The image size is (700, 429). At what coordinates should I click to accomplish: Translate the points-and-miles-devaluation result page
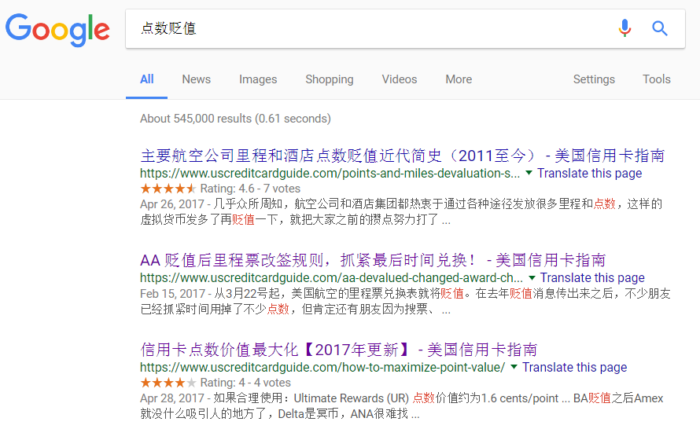[x=589, y=173]
